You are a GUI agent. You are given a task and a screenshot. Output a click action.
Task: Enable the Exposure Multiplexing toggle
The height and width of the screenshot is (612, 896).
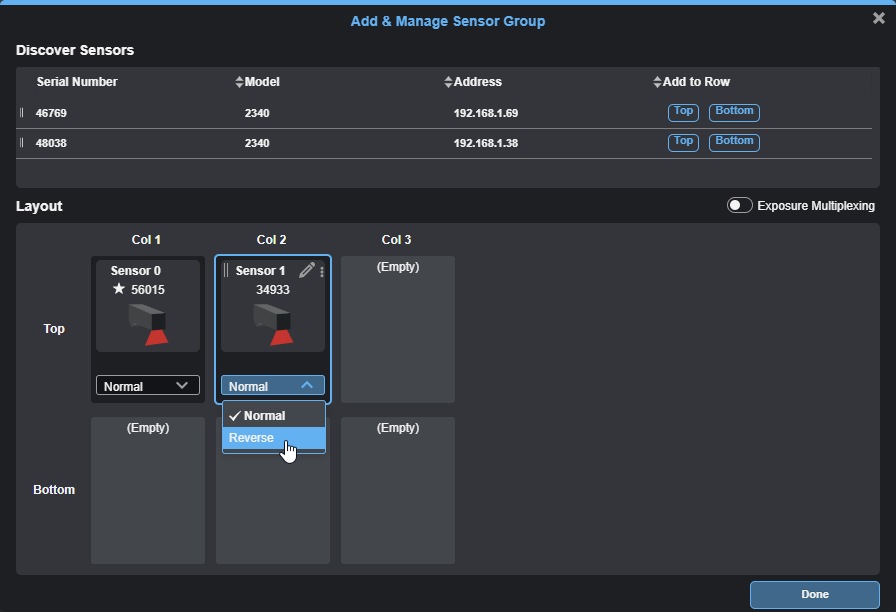pos(740,205)
